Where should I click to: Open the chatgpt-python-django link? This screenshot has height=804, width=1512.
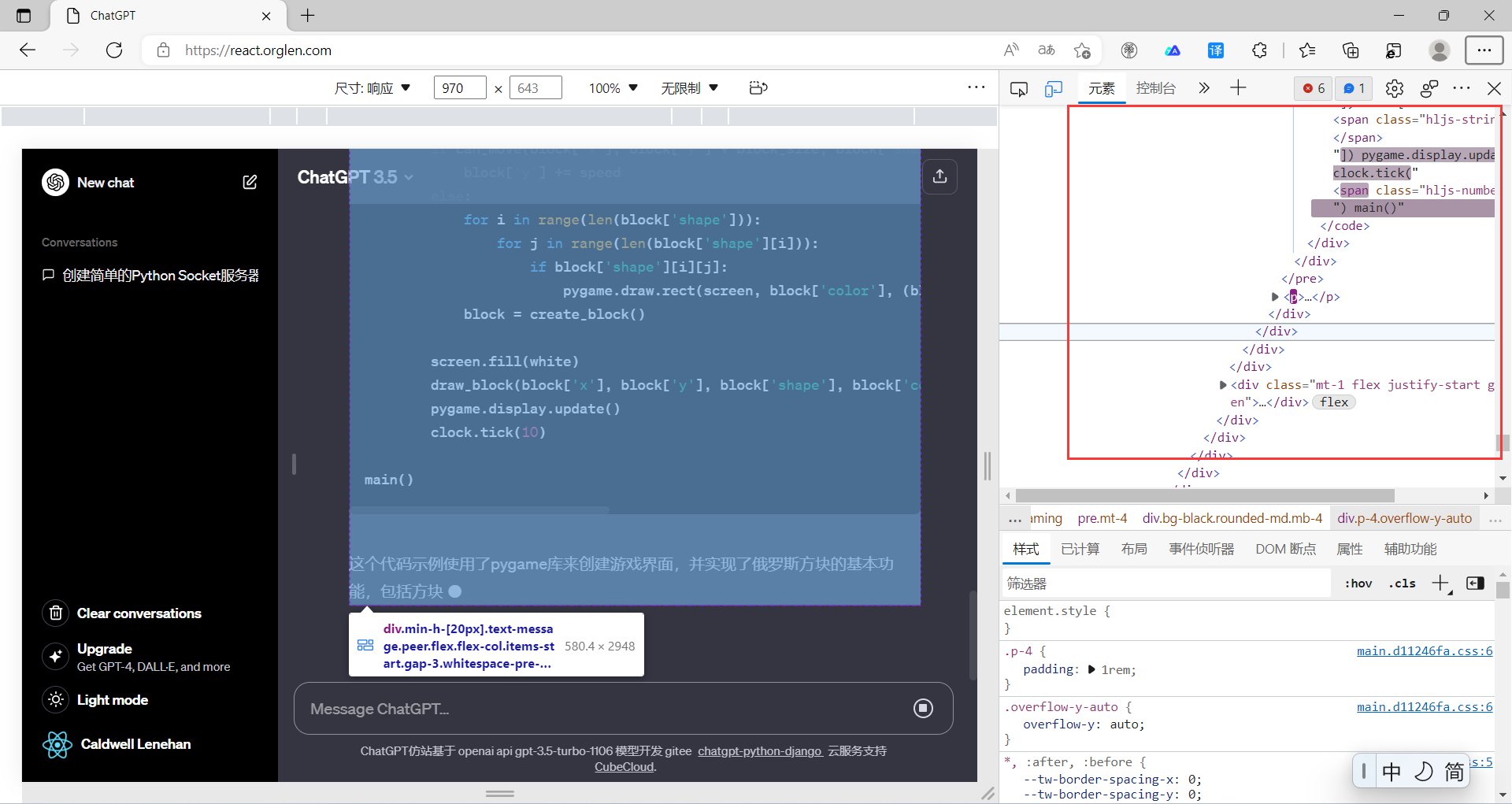click(760, 751)
